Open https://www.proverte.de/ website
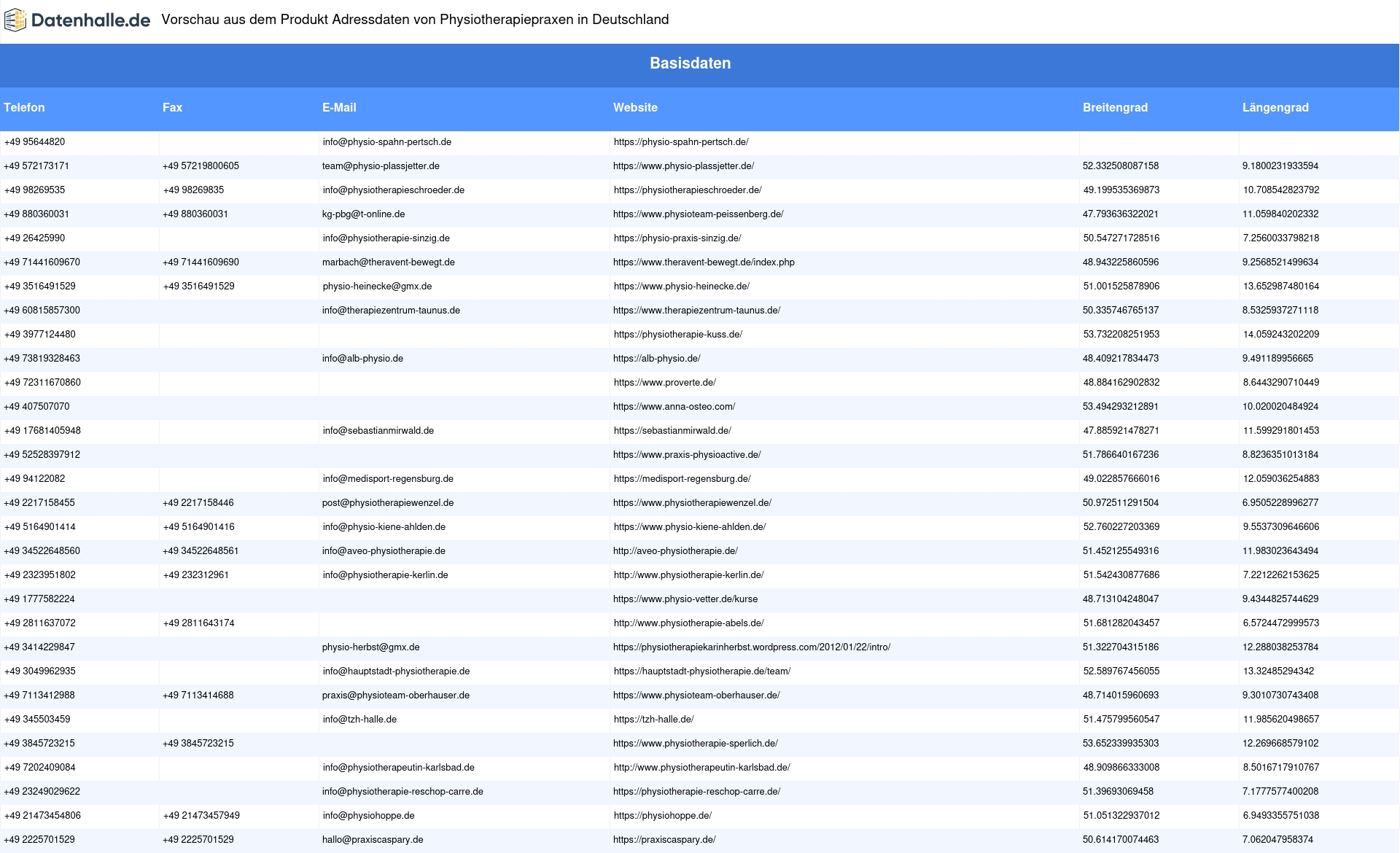Image resolution: width=1400 pixels, height=853 pixels. [x=665, y=383]
